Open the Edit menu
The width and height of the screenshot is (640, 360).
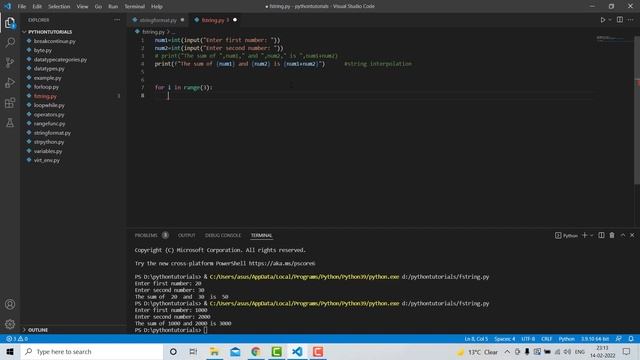point(37,7)
